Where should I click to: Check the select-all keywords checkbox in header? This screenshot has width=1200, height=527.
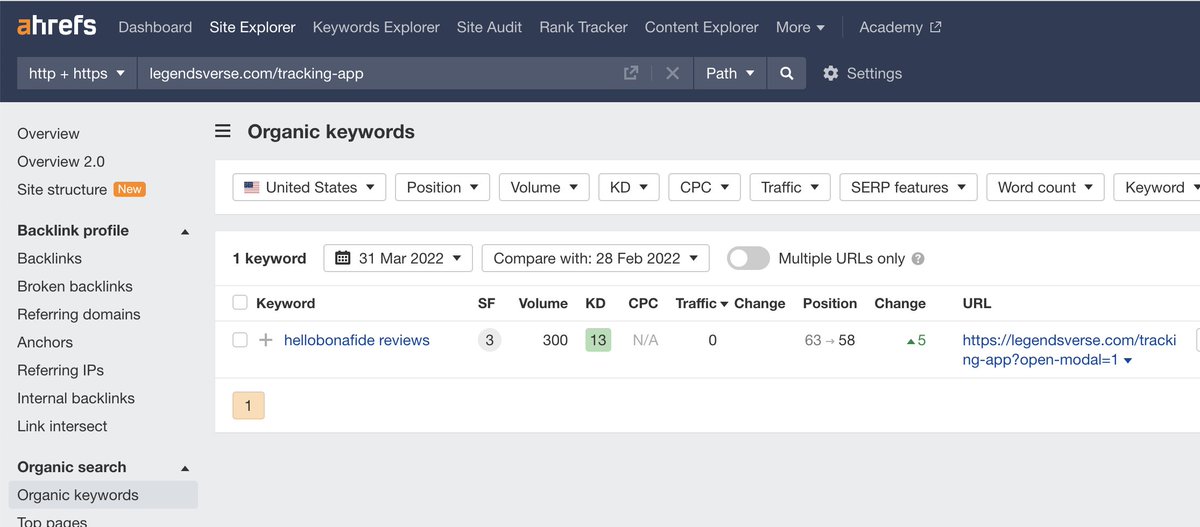240,303
